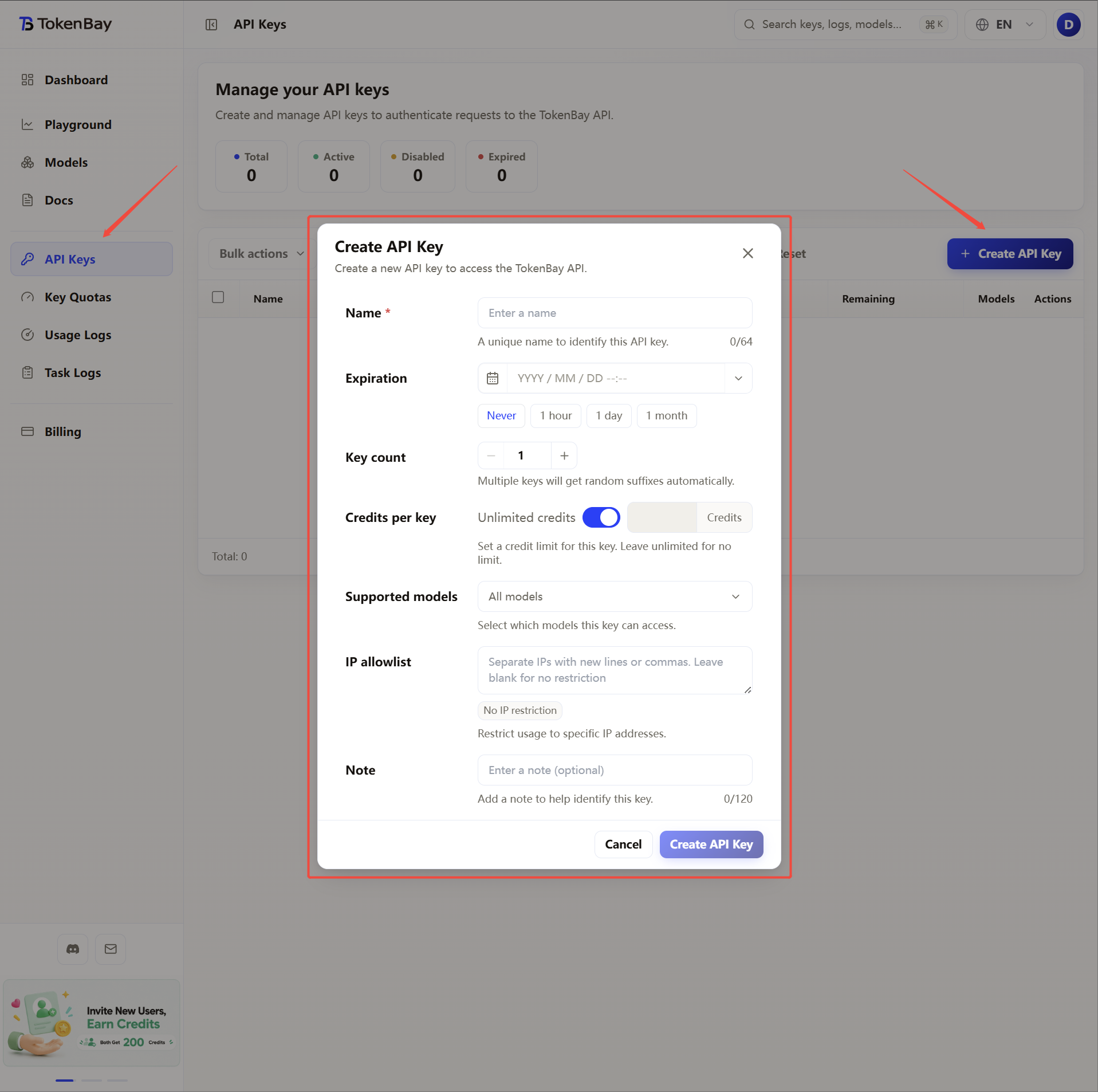Open the Docs sidebar entry
This screenshot has width=1098, height=1092.
(x=92, y=200)
